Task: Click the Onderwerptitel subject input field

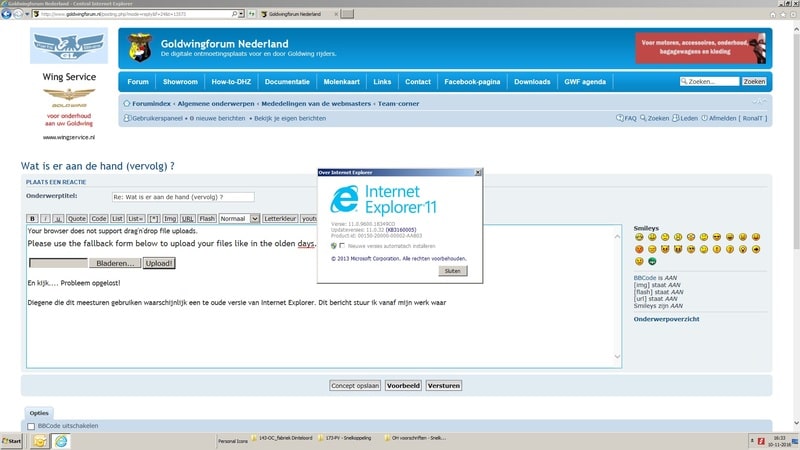Action: [183, 197]
